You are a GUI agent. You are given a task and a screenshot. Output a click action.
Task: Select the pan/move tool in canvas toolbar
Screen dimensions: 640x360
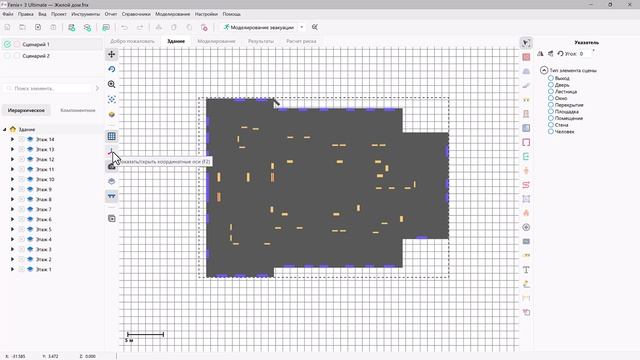tap(111, 54)
